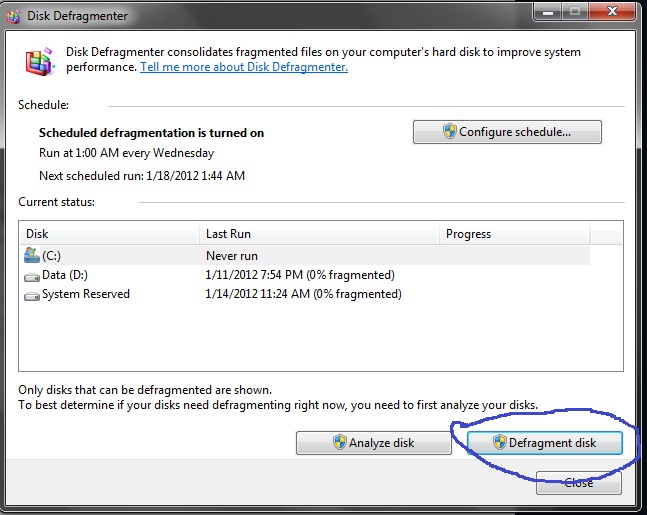This screenshot has height=515, width=647.
Task: Click the disabled maximize window button
Action: [x=575, y=12]
